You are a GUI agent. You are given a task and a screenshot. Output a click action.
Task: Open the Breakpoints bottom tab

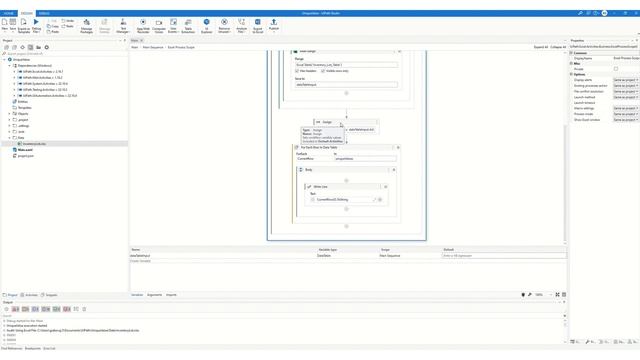[33, 349]
